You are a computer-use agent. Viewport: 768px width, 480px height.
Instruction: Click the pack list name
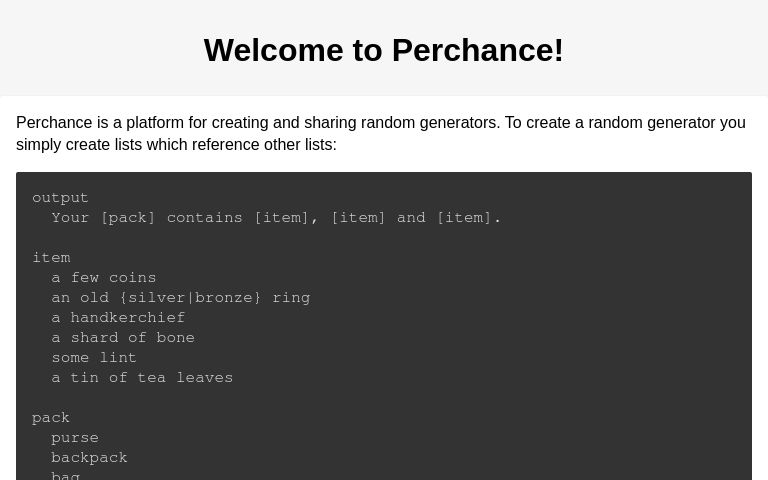[x=51, y=418]
